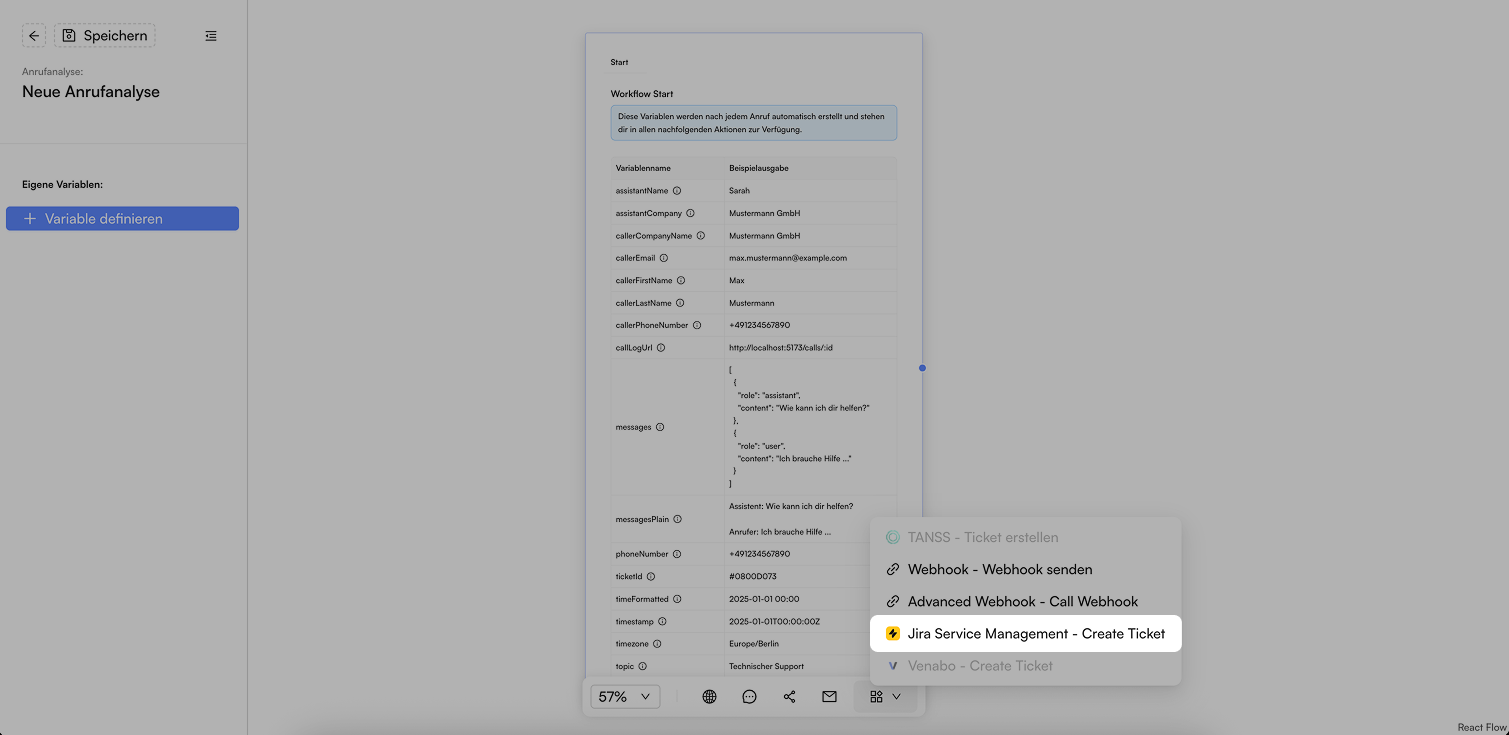Toggle the integrations grid dropdown
This screenshot has width=1509, height=735.
click(885, 697)
